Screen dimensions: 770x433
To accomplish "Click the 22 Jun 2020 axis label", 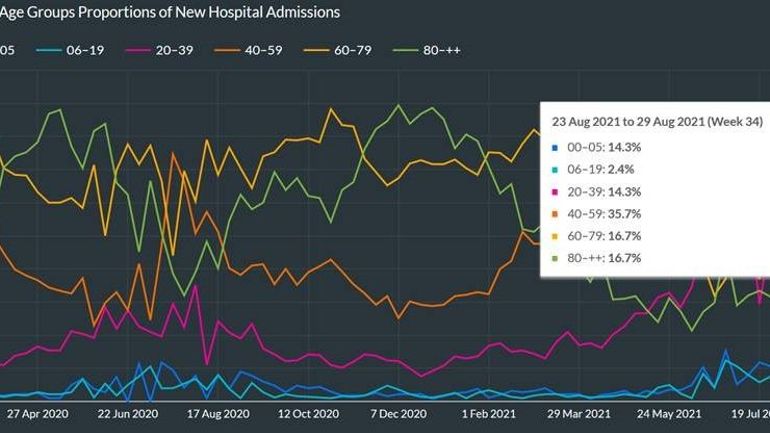I will tap(128, 414).
